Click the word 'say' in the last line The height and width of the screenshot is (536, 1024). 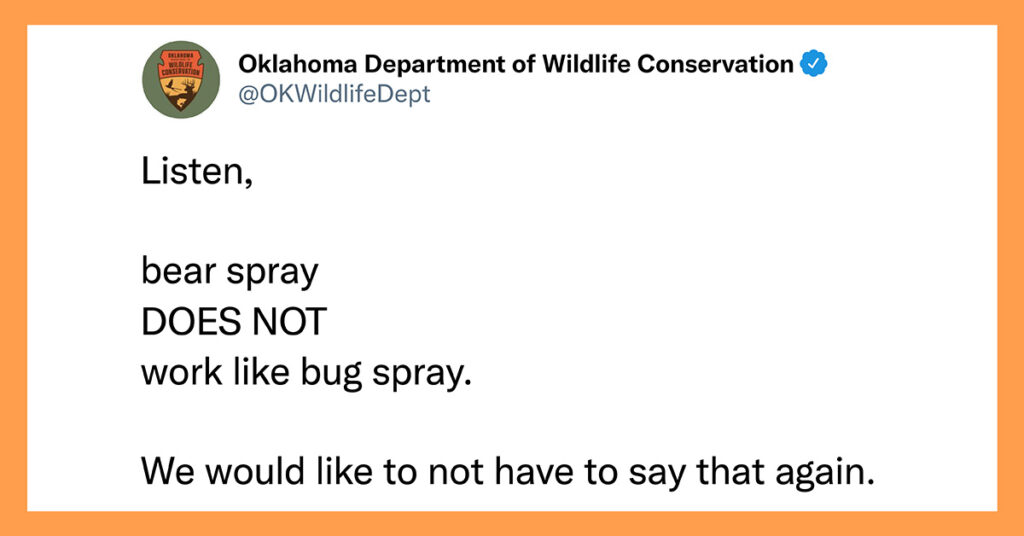[x=656, y=474]
